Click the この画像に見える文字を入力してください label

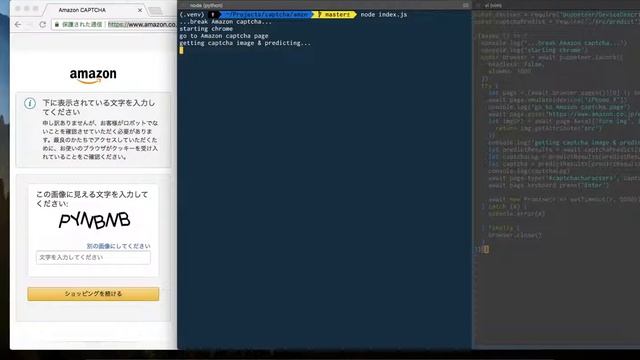point(92,199)
